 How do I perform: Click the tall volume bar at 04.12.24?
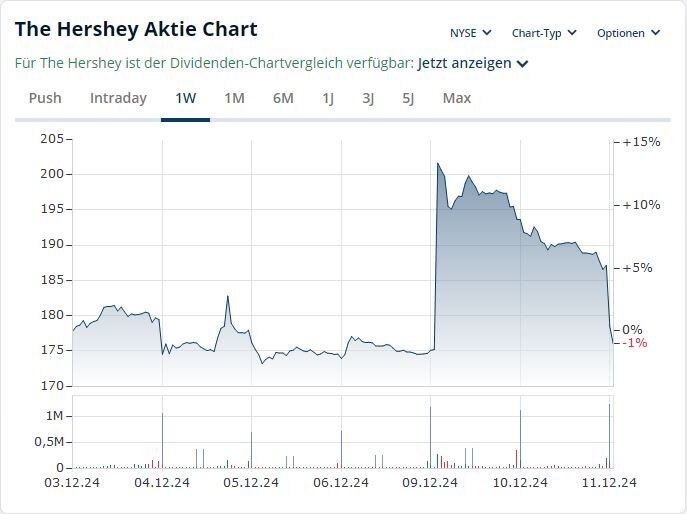pos(162,440)
